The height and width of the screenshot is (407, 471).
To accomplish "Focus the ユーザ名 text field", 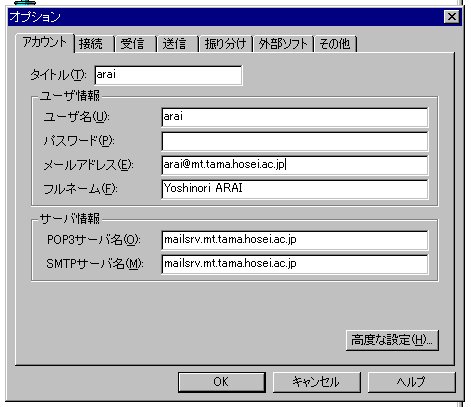I will tap(295, 117).
